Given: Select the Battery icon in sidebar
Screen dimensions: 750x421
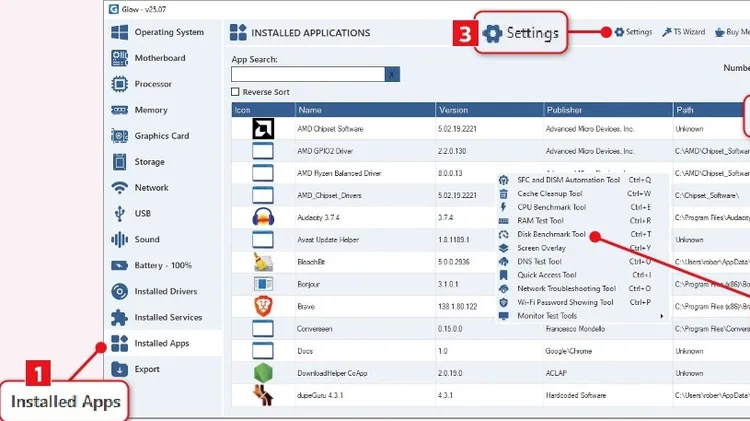Looking at the screenshot, I should (x=119, y=265).
